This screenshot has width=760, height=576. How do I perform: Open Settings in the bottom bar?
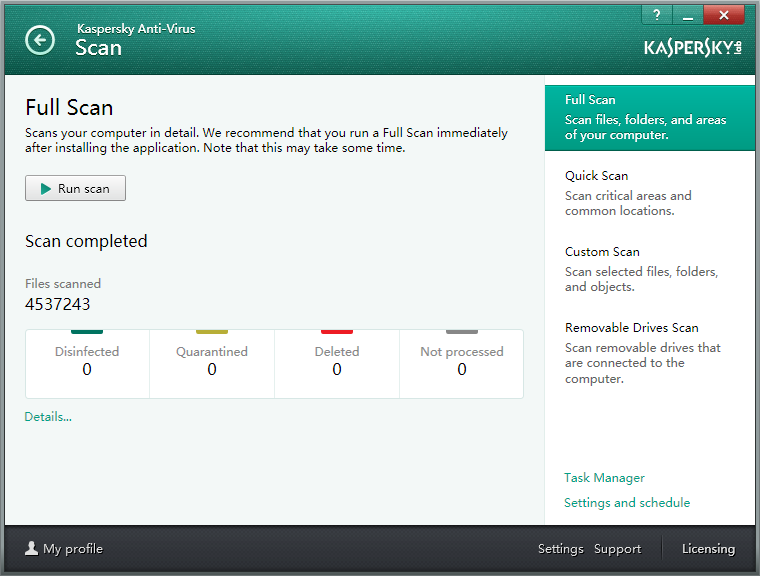(x=560, y=549)
